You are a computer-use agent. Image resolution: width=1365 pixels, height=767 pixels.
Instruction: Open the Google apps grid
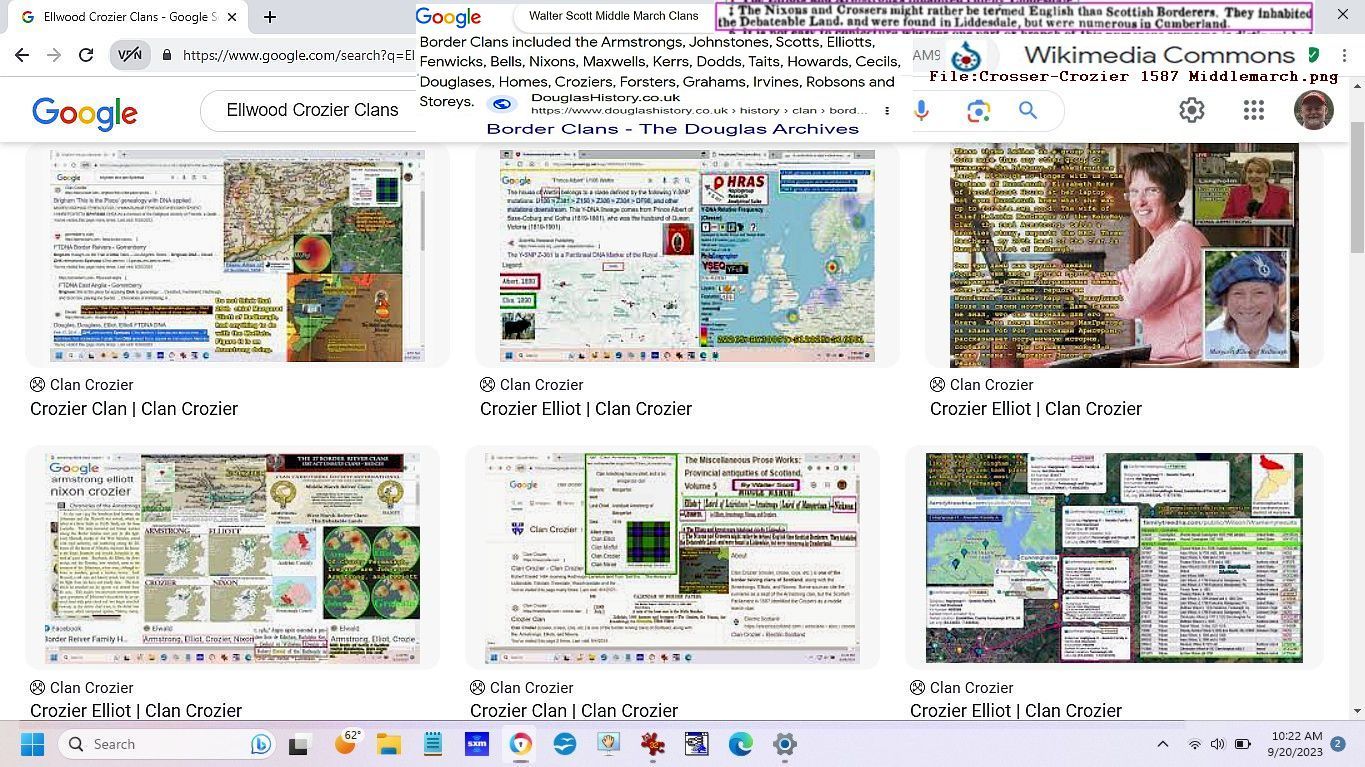point(1253,110)
